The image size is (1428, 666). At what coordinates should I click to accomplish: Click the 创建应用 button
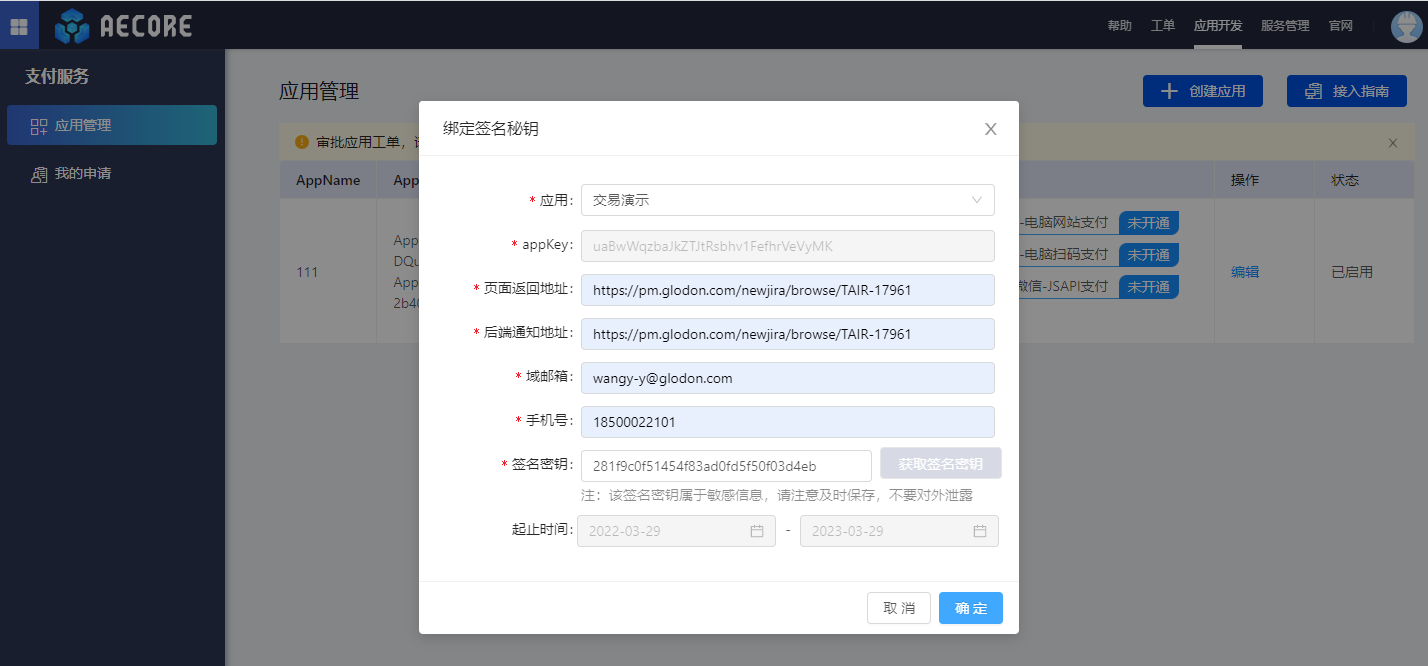(1202, 91)
